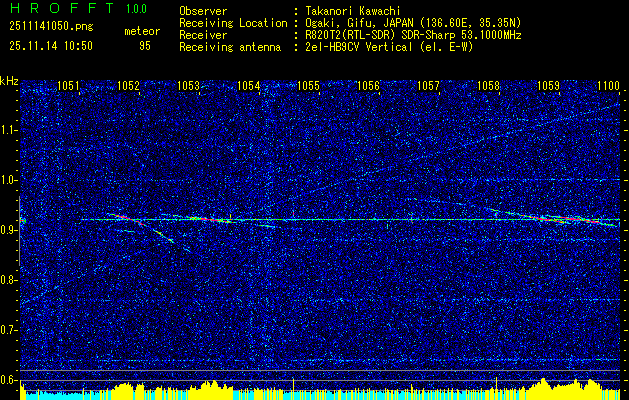Click the 'Receiver' field label
The height and width of the screenshot is (400, 629).
203,35
